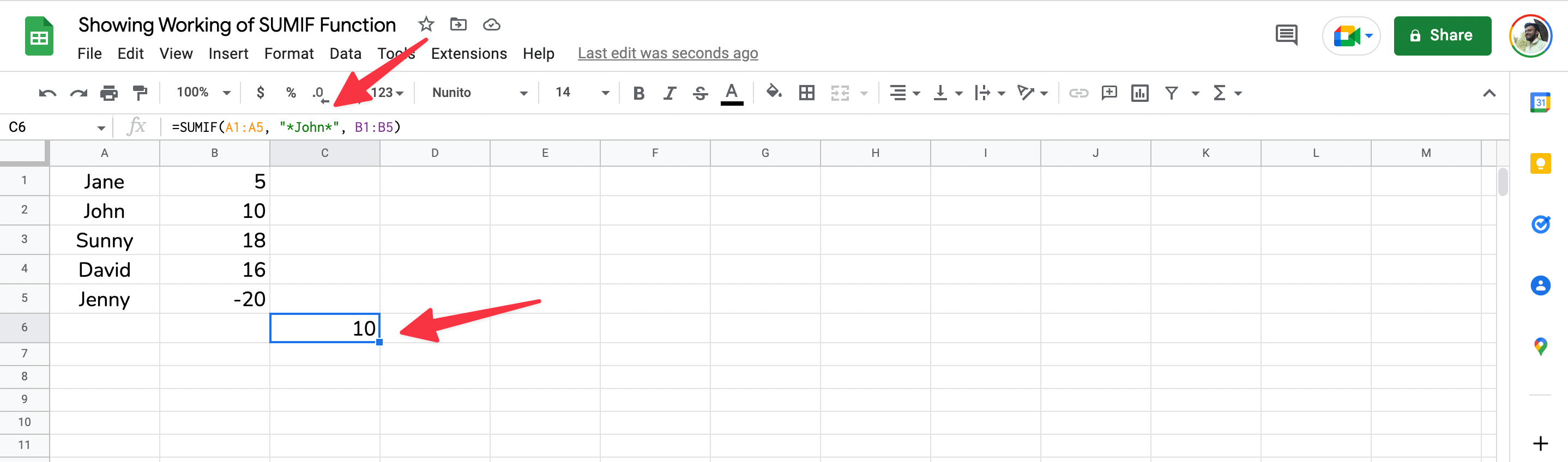The width and height of the screenshot is (1568, 462).
Task: Create a filter
Action: (x=1172, y=93)
